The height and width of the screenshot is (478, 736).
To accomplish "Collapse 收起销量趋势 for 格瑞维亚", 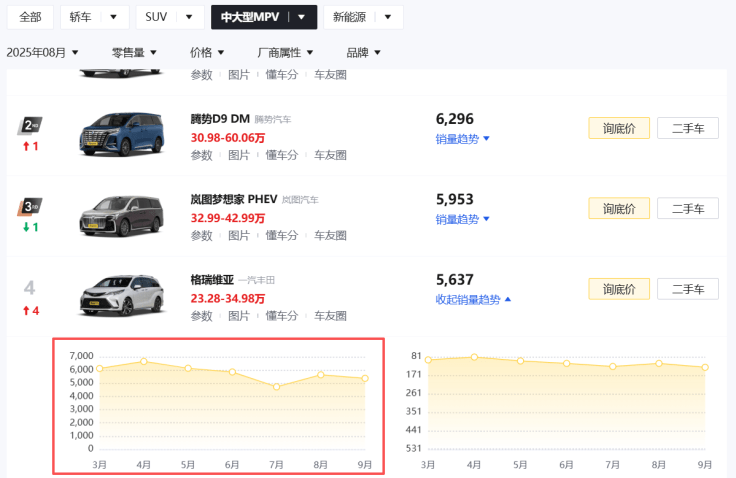I will 473,300.
